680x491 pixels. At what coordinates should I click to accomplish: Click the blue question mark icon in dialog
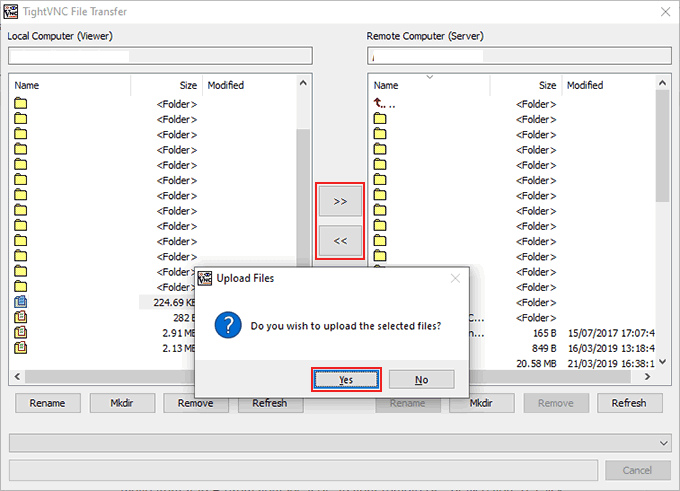(x=230, y=325)
